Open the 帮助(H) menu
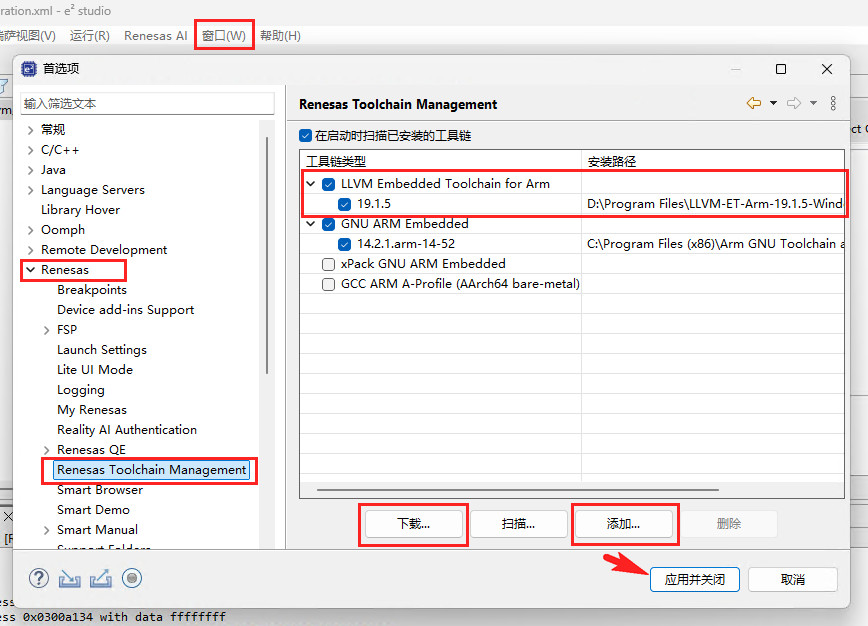This screenshot has width=868, height=626. click(x=280, y=35)
